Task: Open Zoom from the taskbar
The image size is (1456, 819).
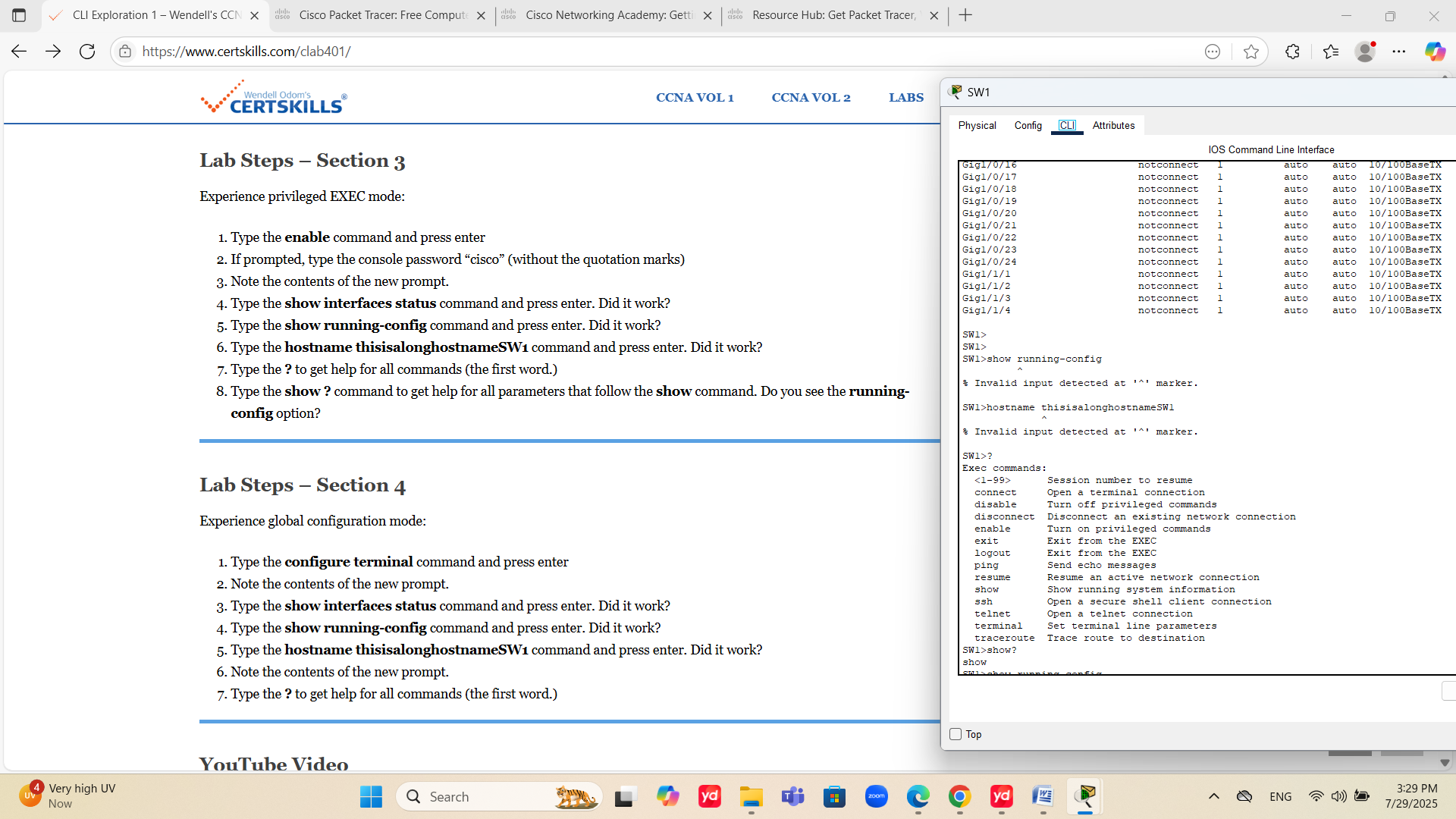Action: click(876, 796)
